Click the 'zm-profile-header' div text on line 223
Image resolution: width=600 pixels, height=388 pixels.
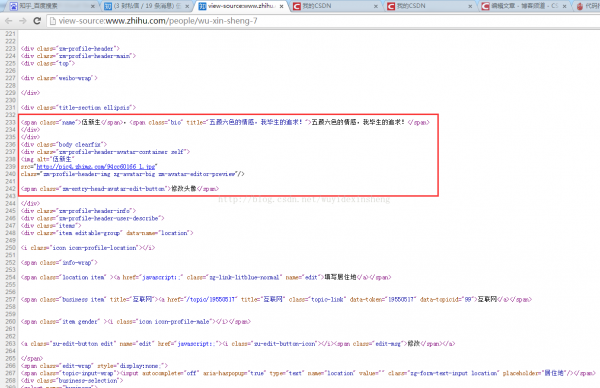(x=70, y=49)
